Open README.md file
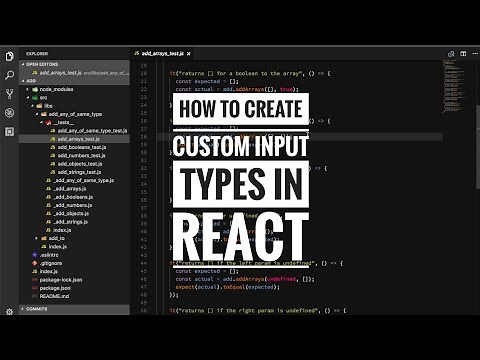The height and width of the screenshot is (360, 480). click(x=74, y=296)
